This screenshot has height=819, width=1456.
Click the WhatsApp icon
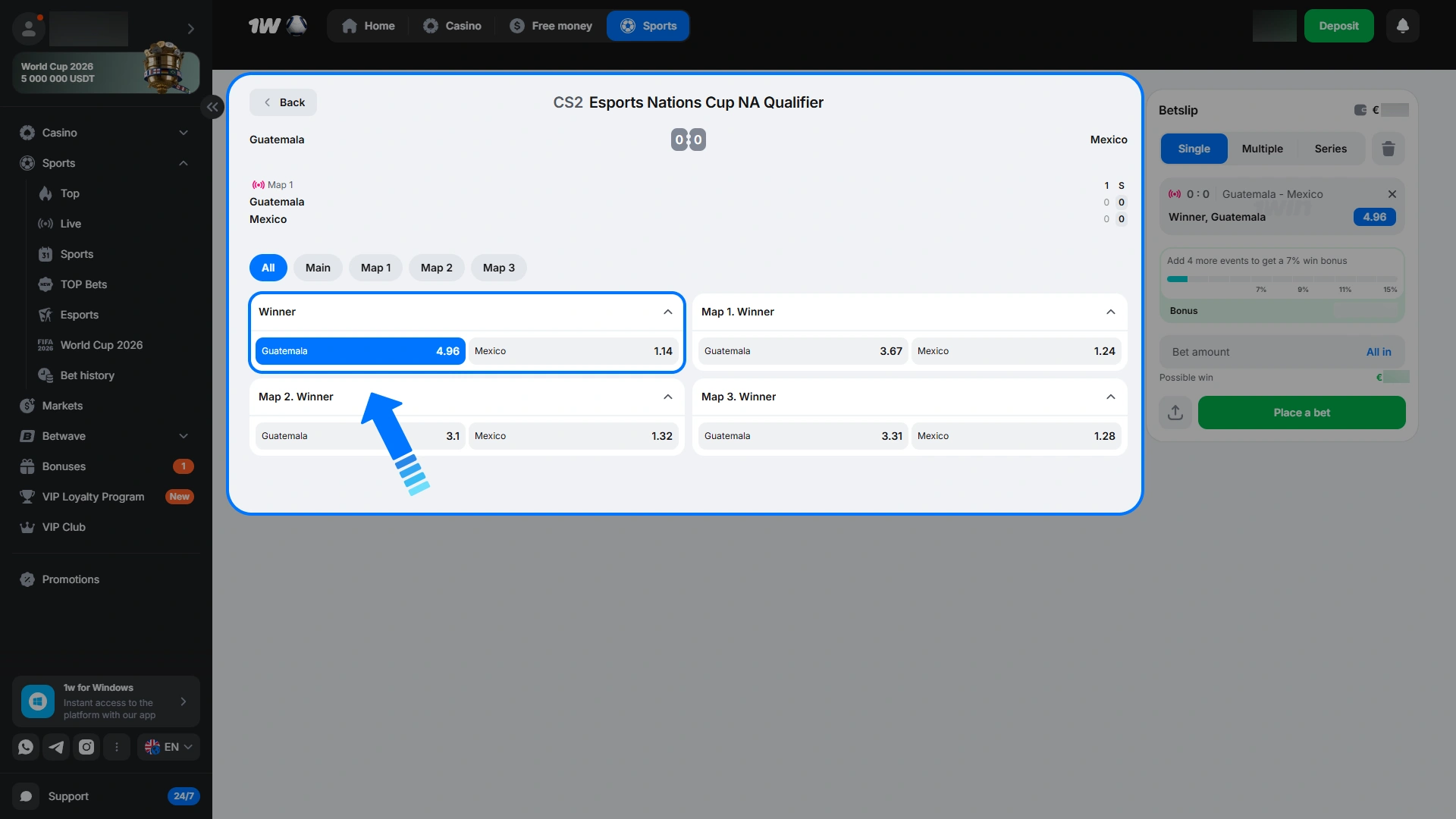[26, 747]
